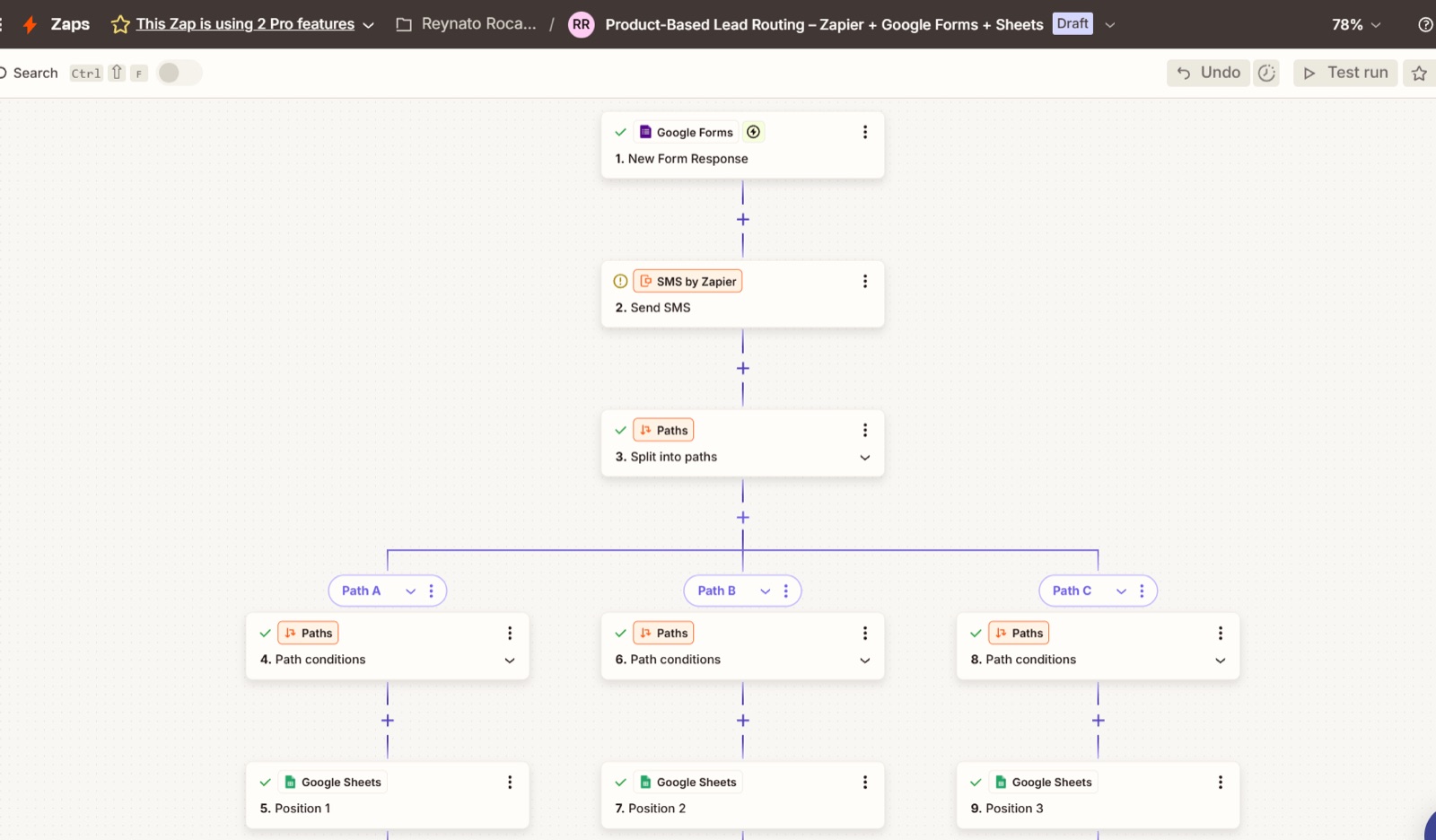The width and height of the screenshot is (1436, 840).
Task: Collapse Split into paths step chevron
Action: pyautogui.click(x=865, y=458)
